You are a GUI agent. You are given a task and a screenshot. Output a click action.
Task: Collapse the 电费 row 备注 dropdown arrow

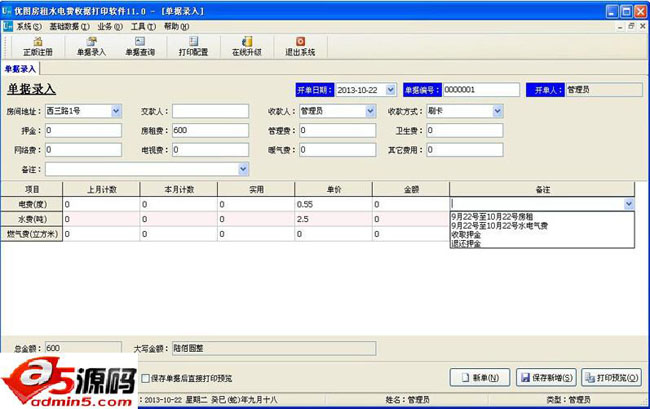[629, 203]
